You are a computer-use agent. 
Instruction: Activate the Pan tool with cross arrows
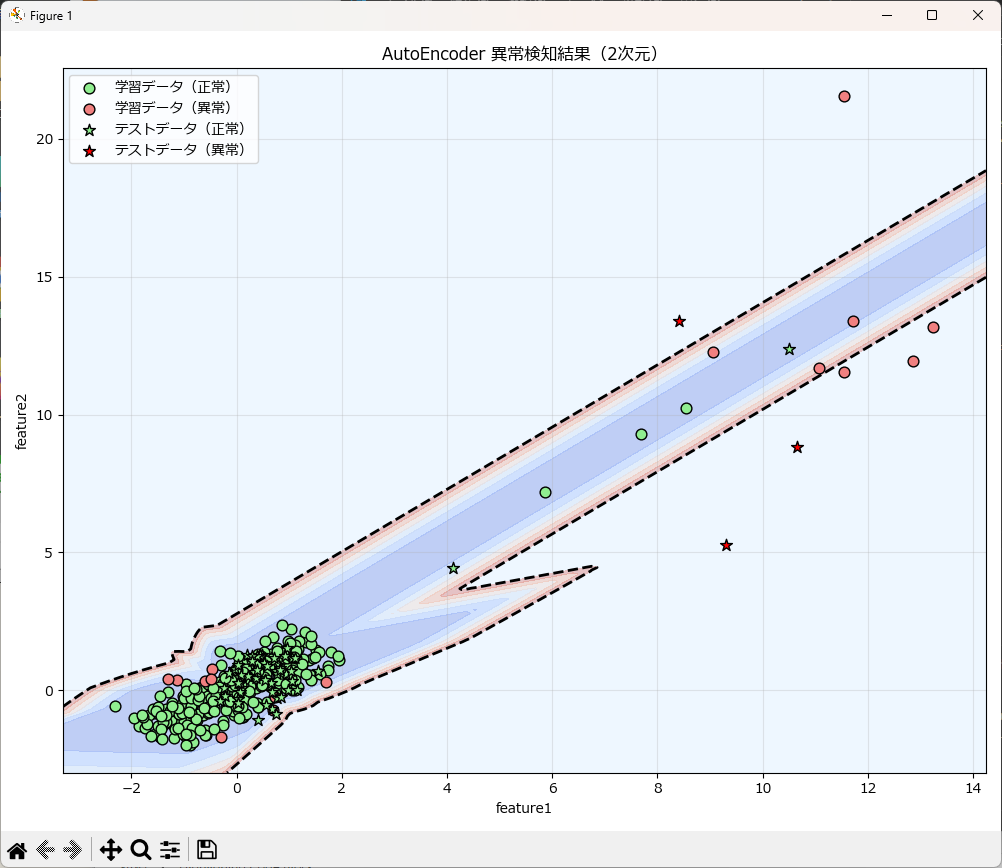pyautogui.click(x=111, y=850)
